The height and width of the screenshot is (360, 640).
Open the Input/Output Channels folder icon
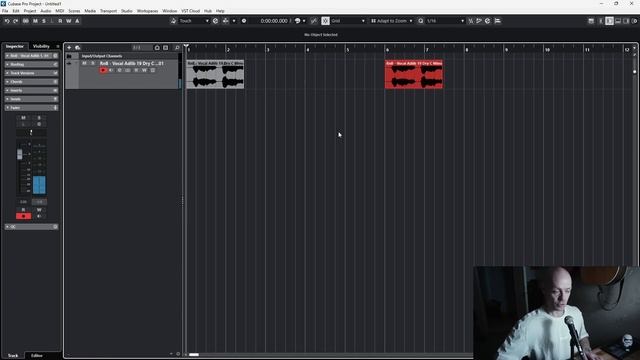(x=69, y=56)
